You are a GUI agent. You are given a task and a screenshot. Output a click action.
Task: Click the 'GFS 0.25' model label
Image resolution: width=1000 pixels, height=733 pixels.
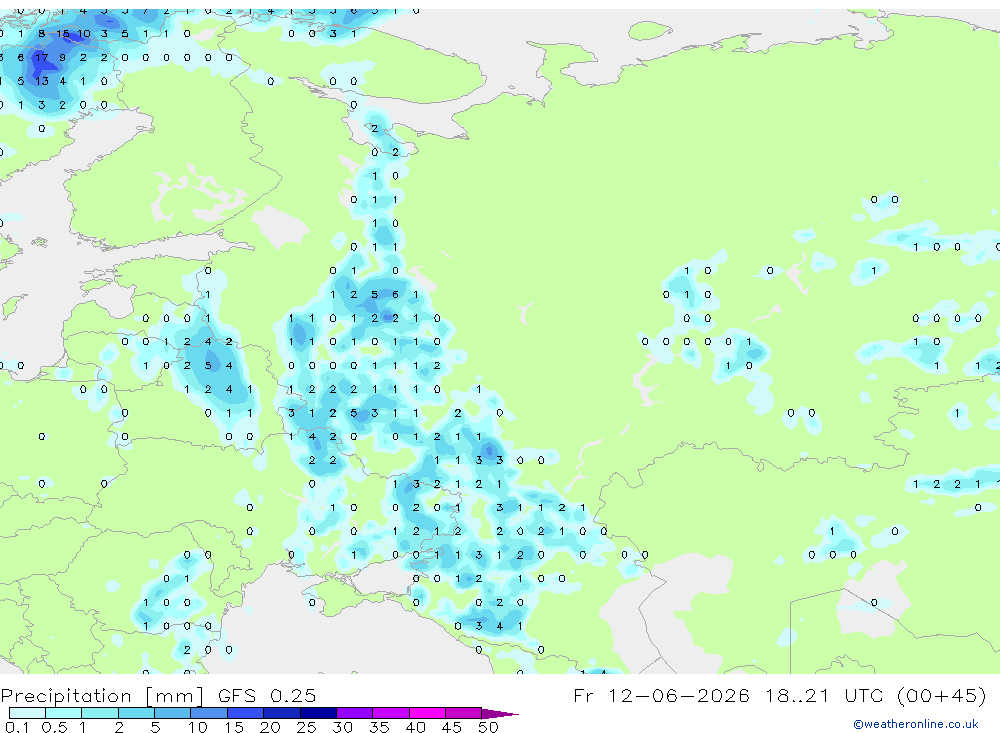coord(267,695)
